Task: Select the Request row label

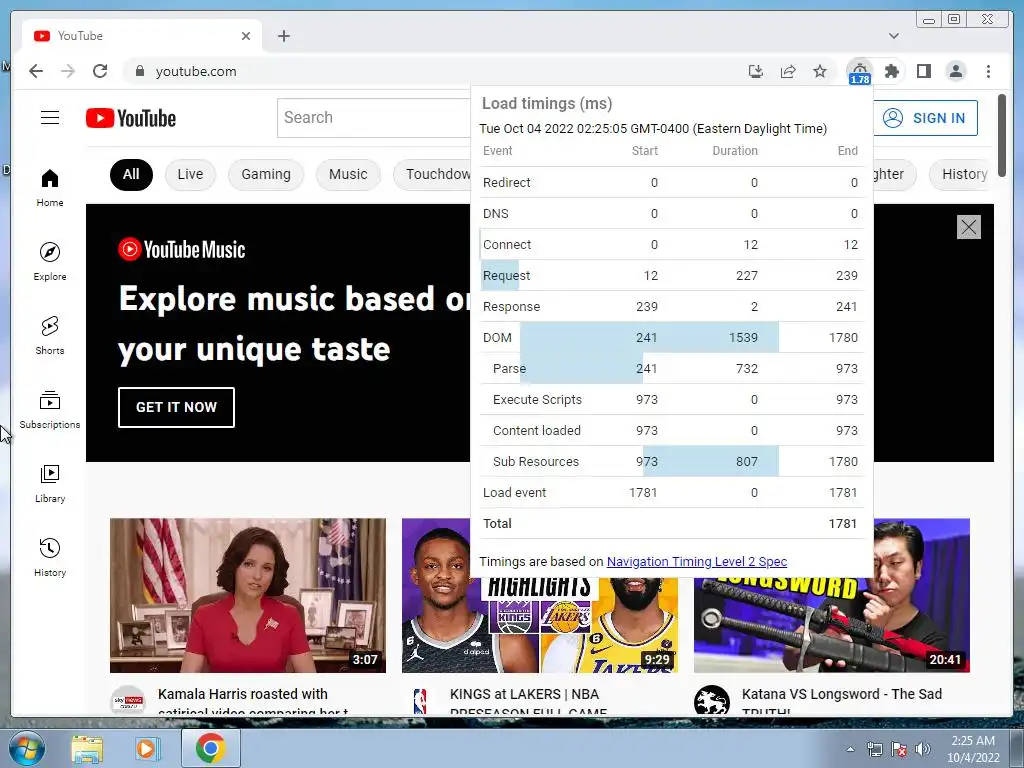Action: (x=506, y=276)
